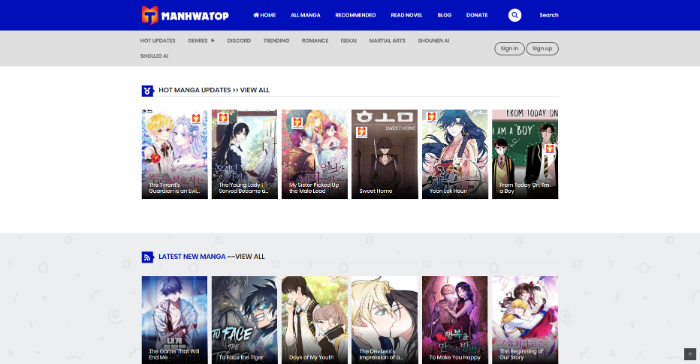Open the All Manga menu item
Screen dimensions: 700x364
[305, 15]
